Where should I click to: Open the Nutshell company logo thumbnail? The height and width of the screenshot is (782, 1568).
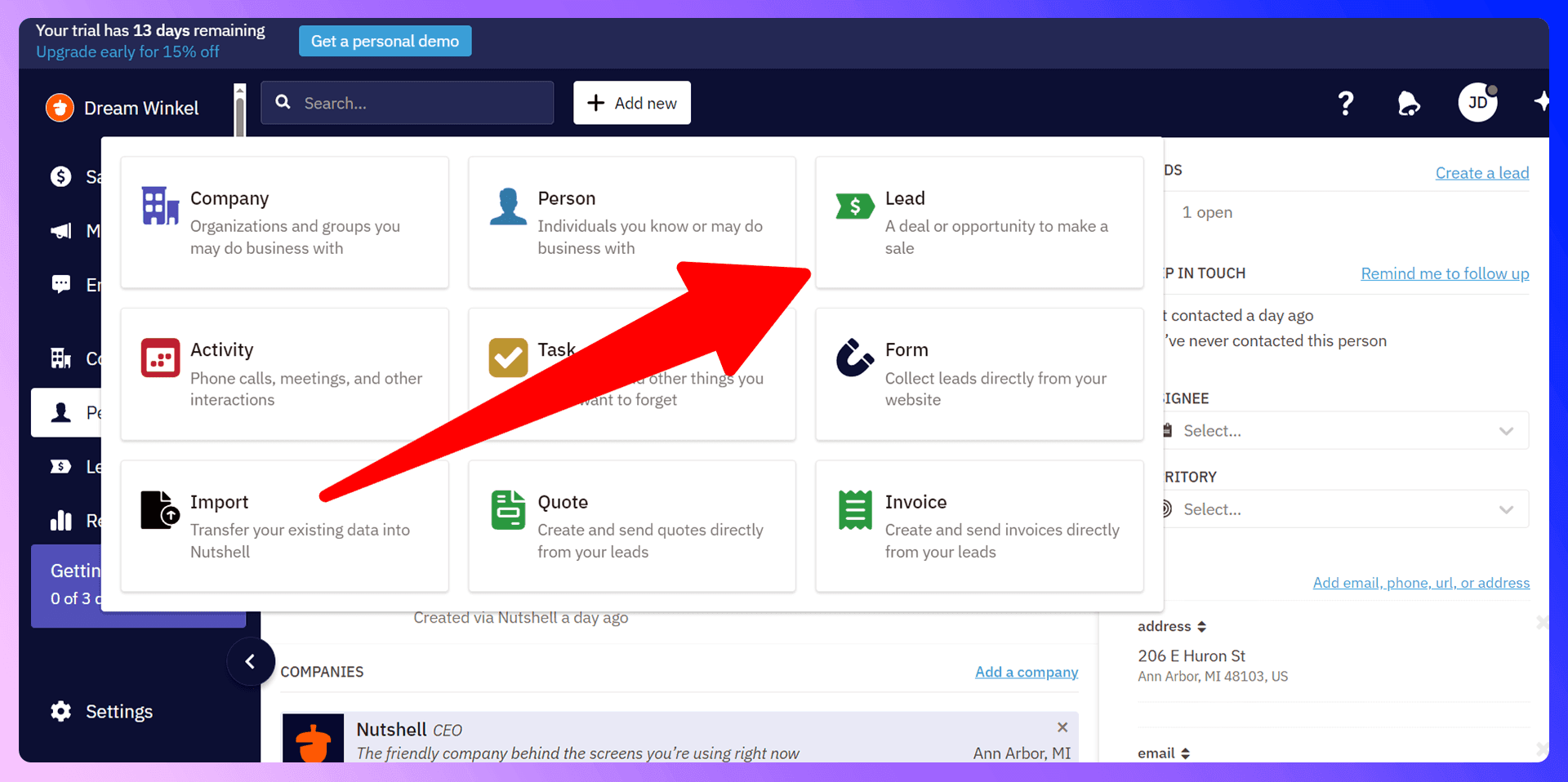tap(313, 739)
